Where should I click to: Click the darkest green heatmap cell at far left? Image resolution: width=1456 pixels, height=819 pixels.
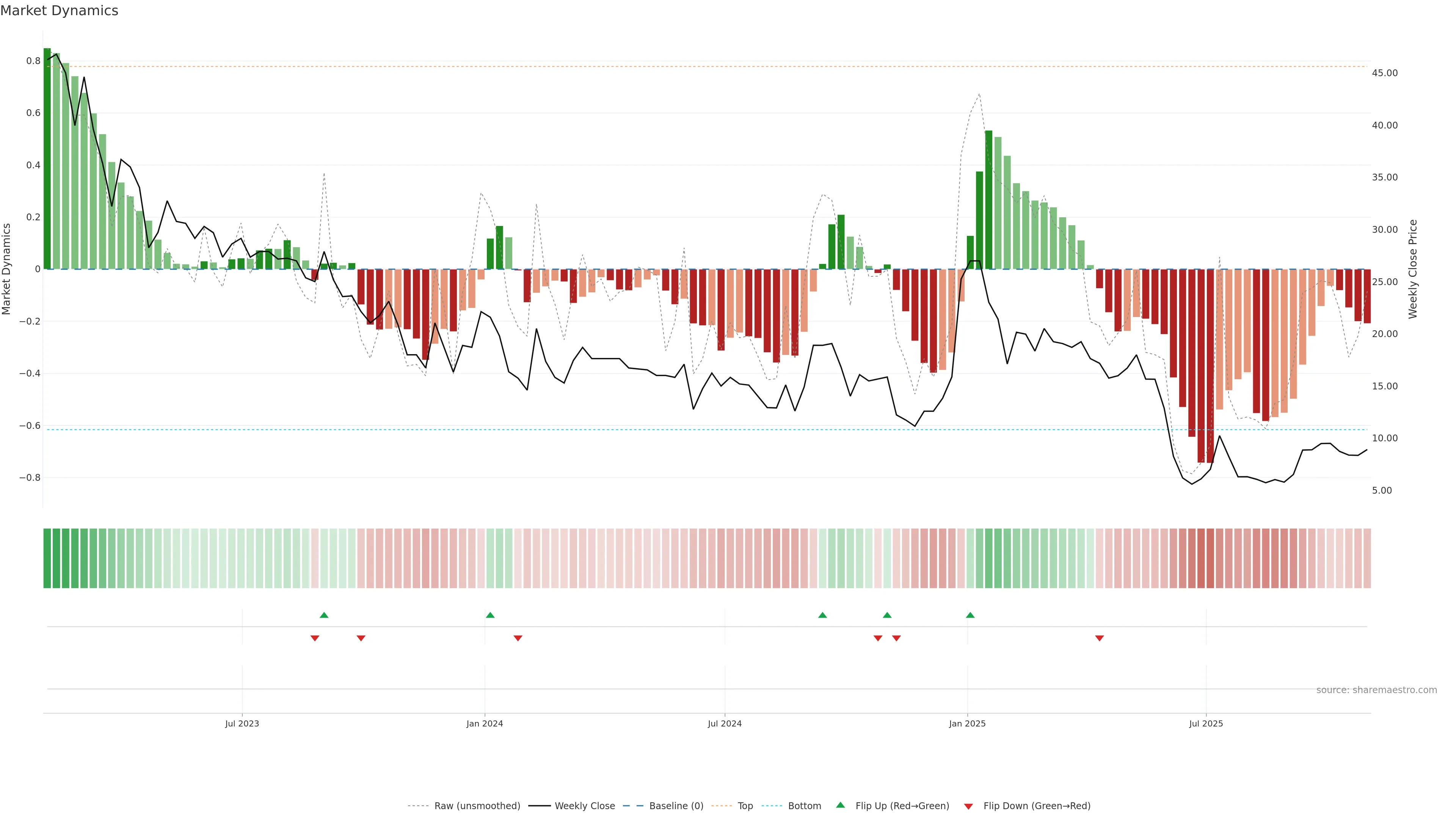(47, 559)
